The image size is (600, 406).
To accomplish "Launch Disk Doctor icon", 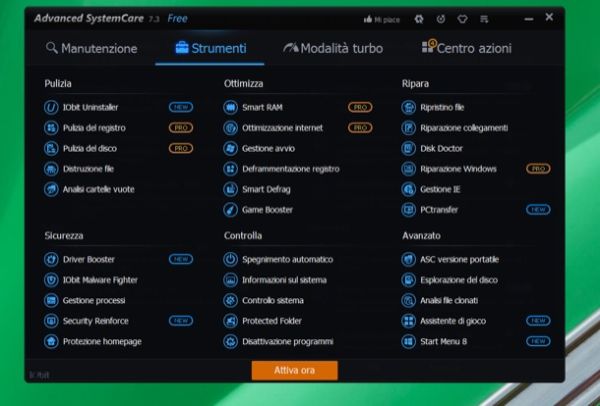I will pos(408,148).
